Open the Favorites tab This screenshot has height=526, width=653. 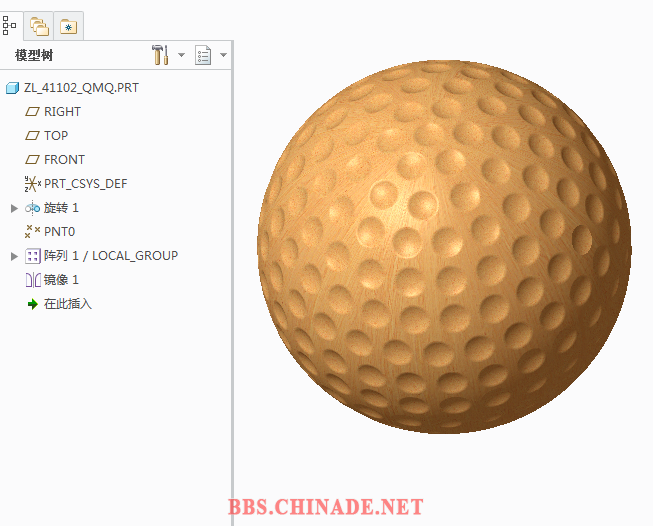coord(68,26)
